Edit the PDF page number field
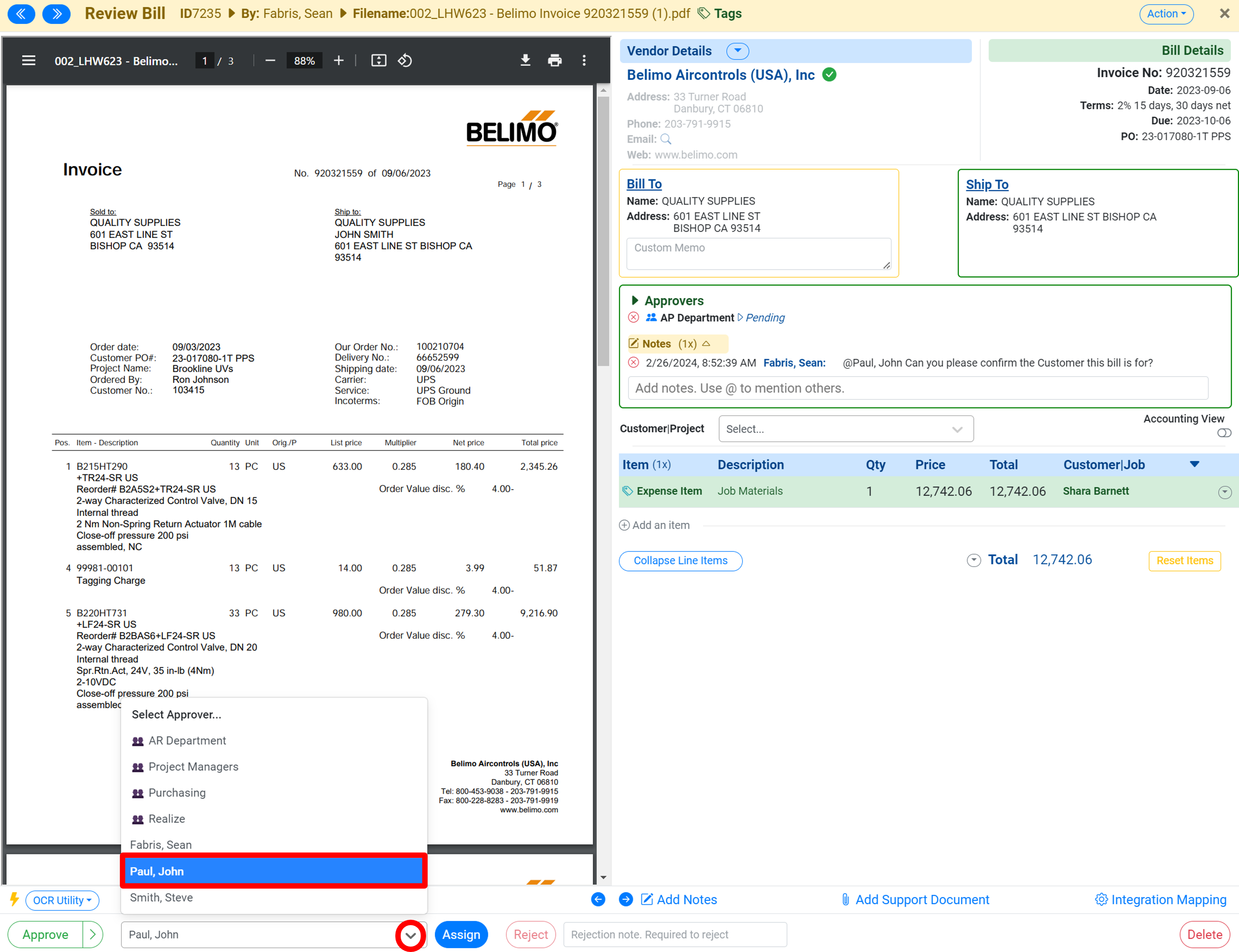The height and width of the screenshot is (952, 1239). coord(204,61)
